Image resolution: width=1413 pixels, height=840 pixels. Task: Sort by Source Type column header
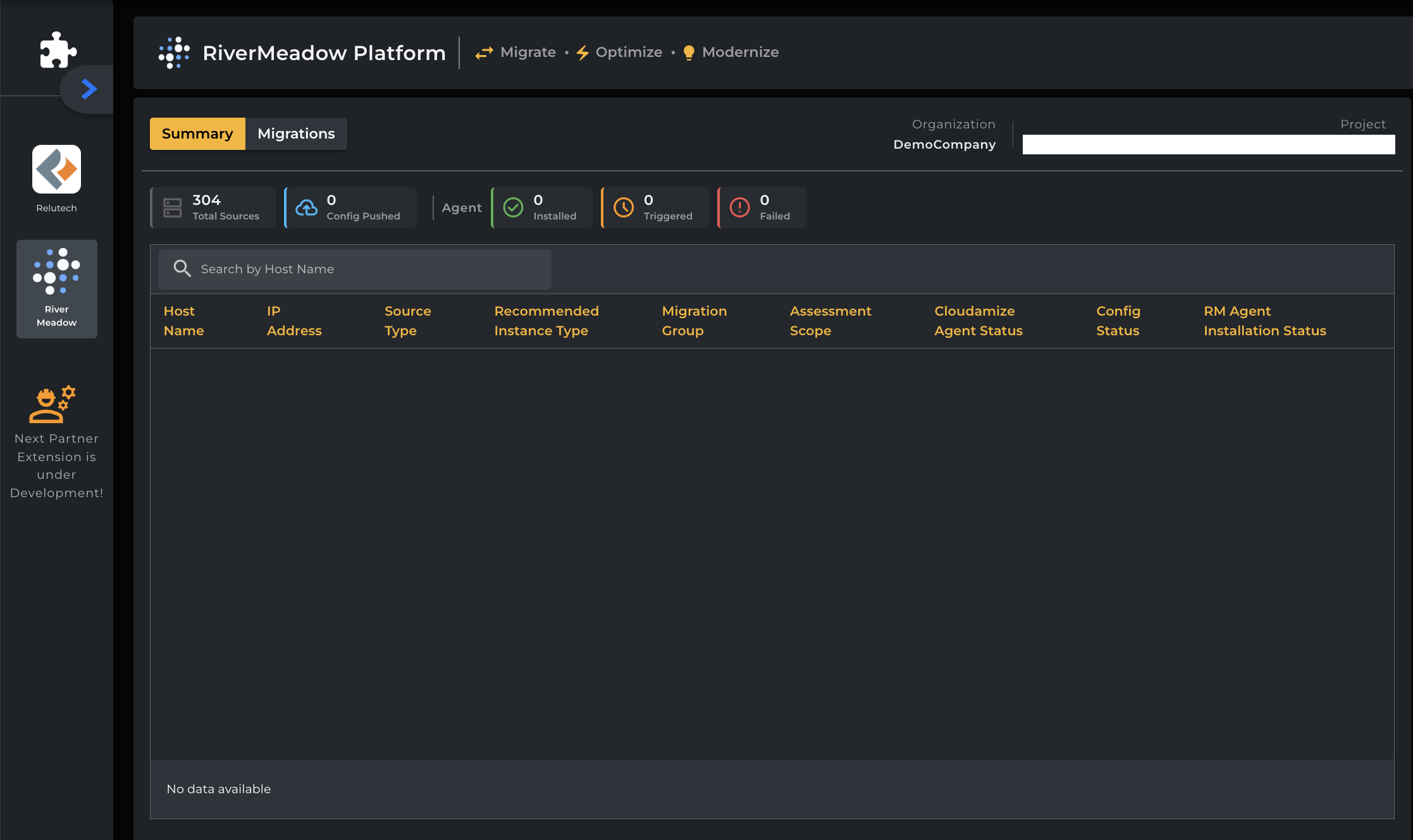point(407,321)
